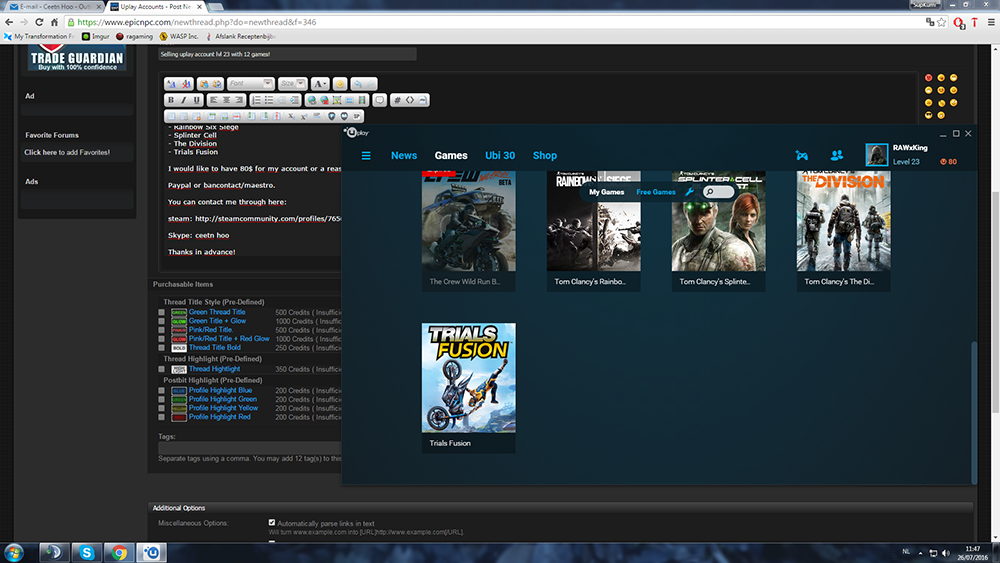Viewport: 1000px width, 563px height.
Task: Switch to the E-mail Outlook browser tab
Action: pos(55,6)
